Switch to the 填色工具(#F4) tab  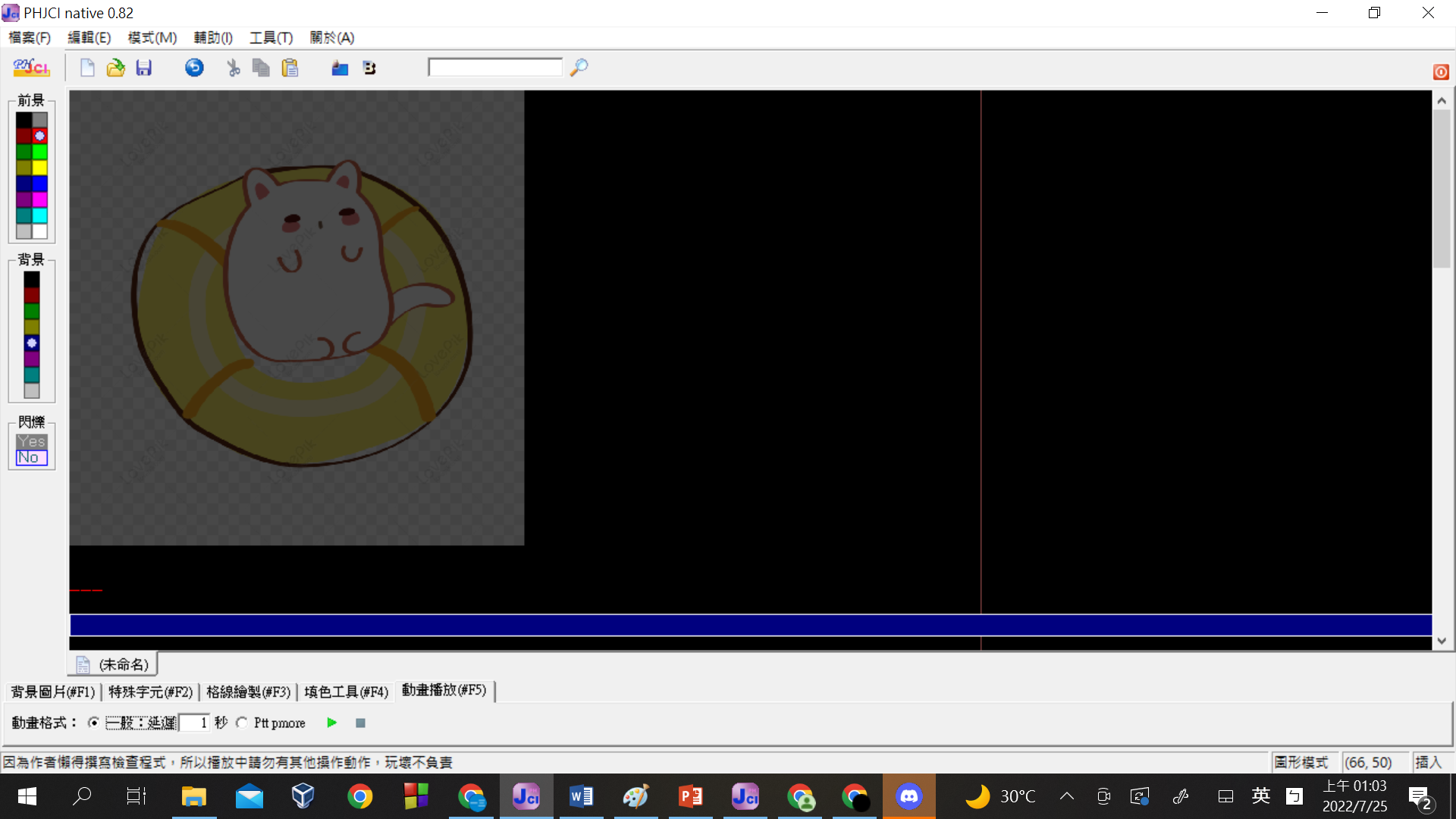[x=346, y=692]
